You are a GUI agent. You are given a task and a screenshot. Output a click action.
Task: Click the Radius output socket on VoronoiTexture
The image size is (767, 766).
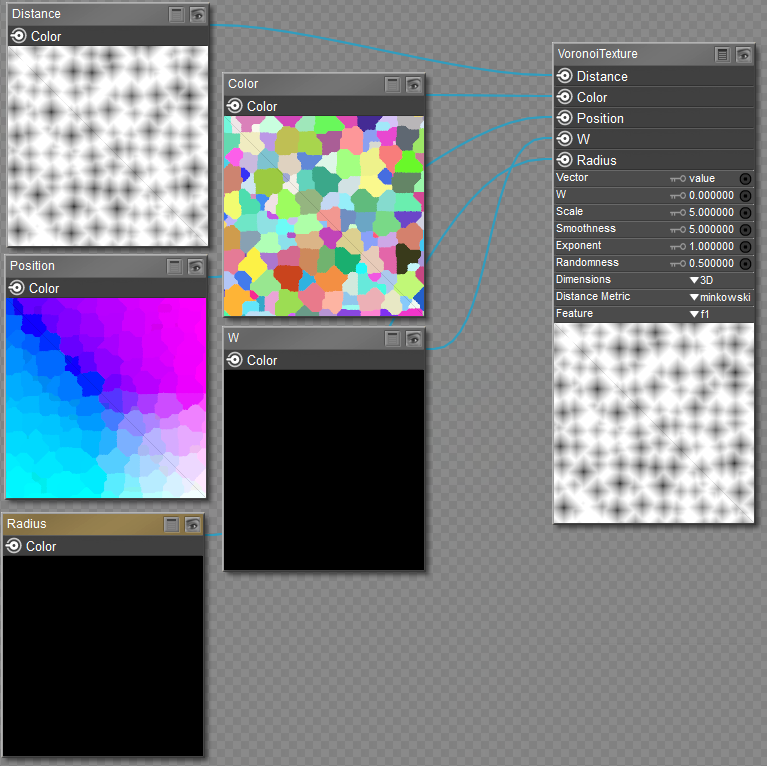[565, 160]
